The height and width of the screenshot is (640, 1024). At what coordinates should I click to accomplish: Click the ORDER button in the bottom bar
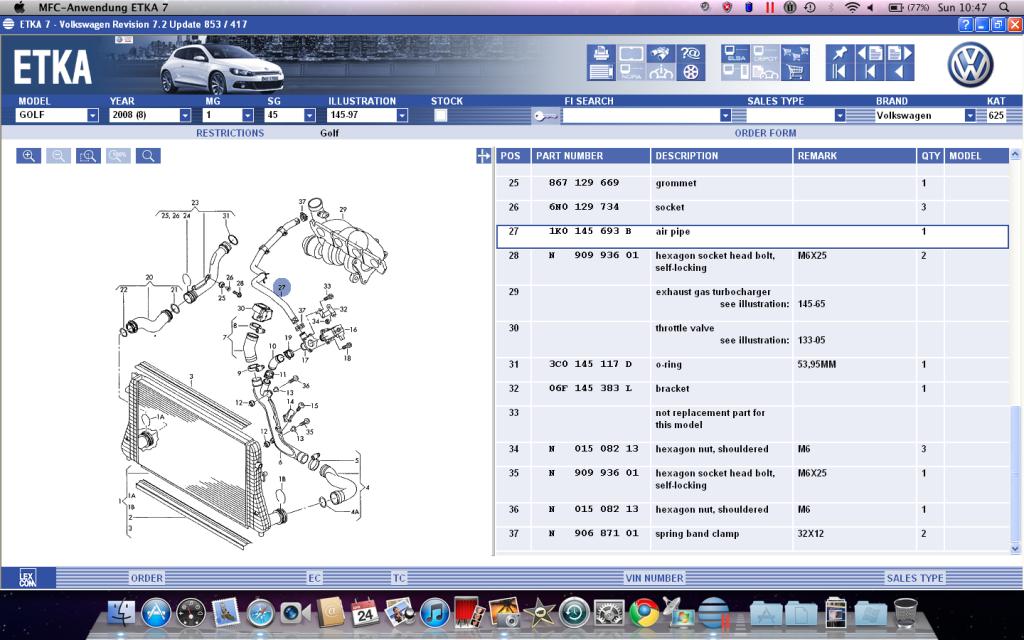(x=147, y=578)
